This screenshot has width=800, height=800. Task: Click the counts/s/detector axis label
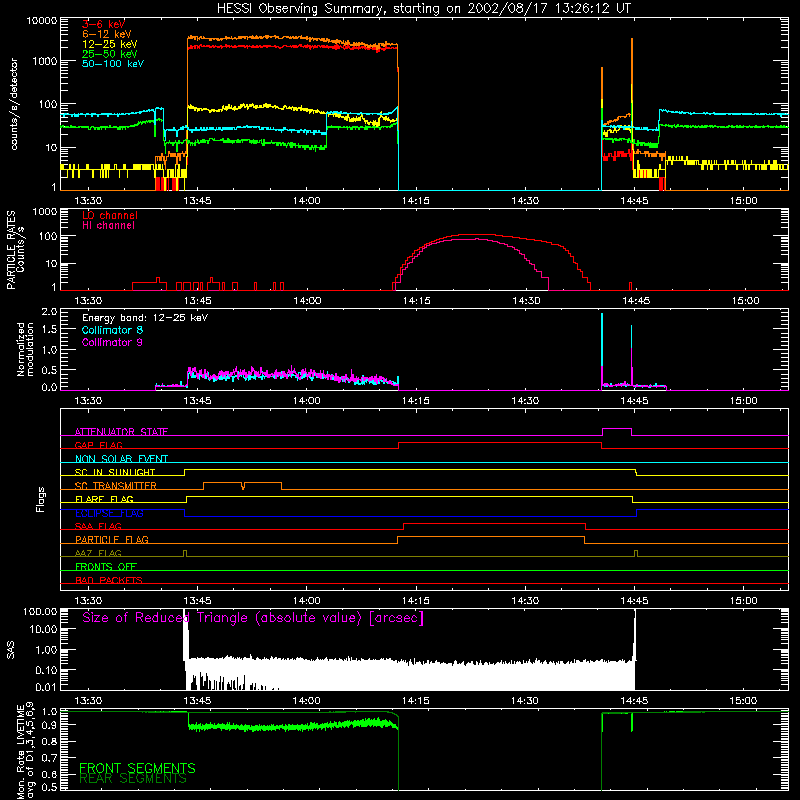14,104
